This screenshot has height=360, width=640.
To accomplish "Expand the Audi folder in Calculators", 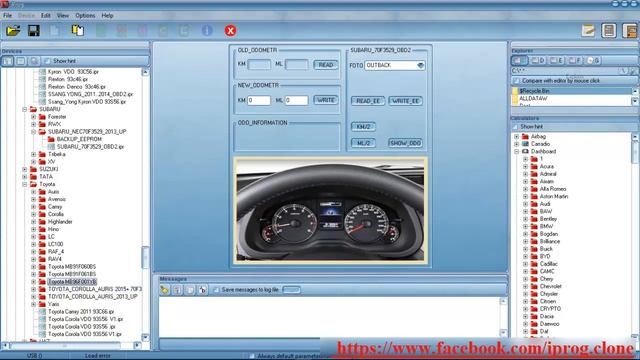I will (x=525, y=204).
